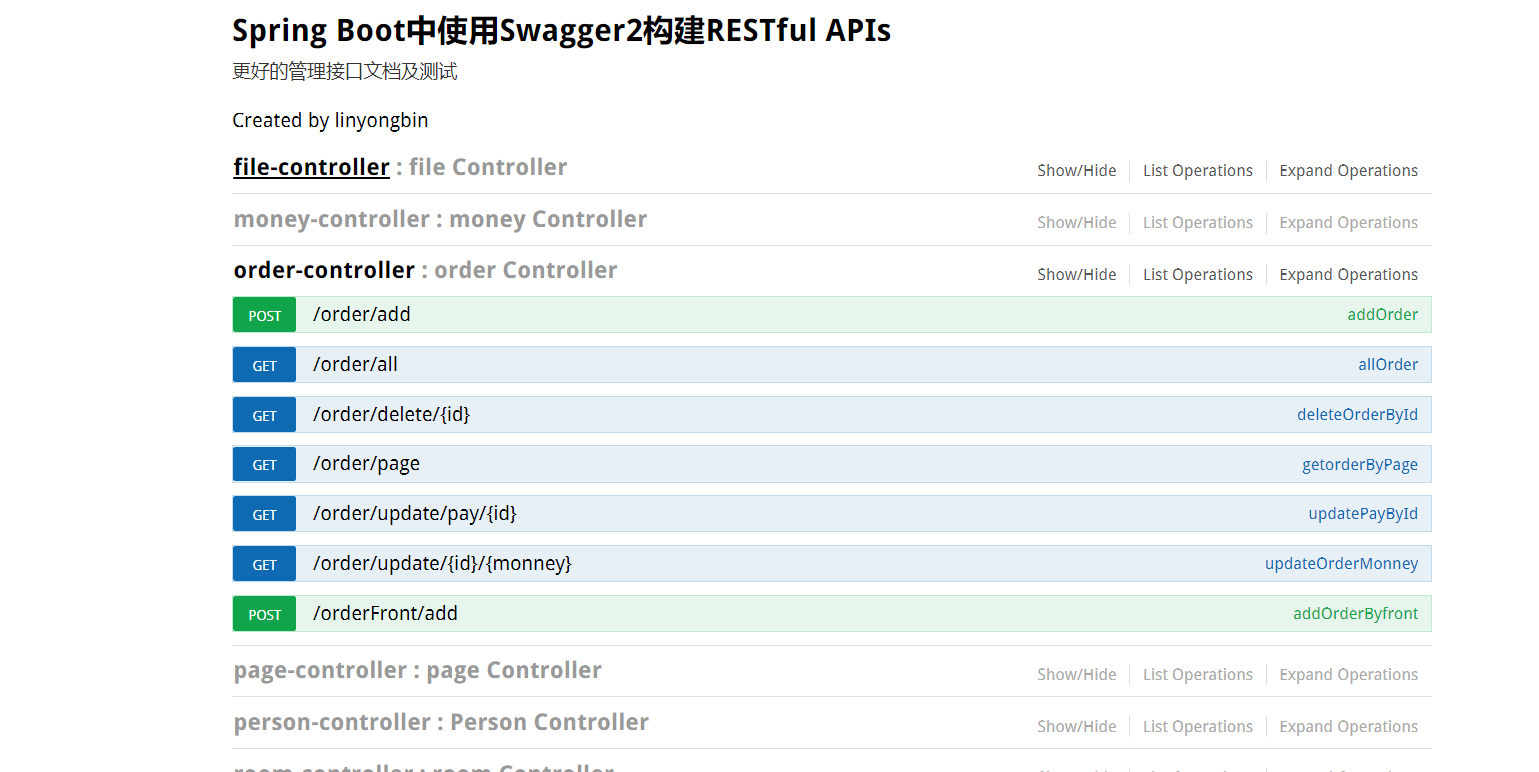Open the /order/delete/{id} endpoint path

[391, 415]
